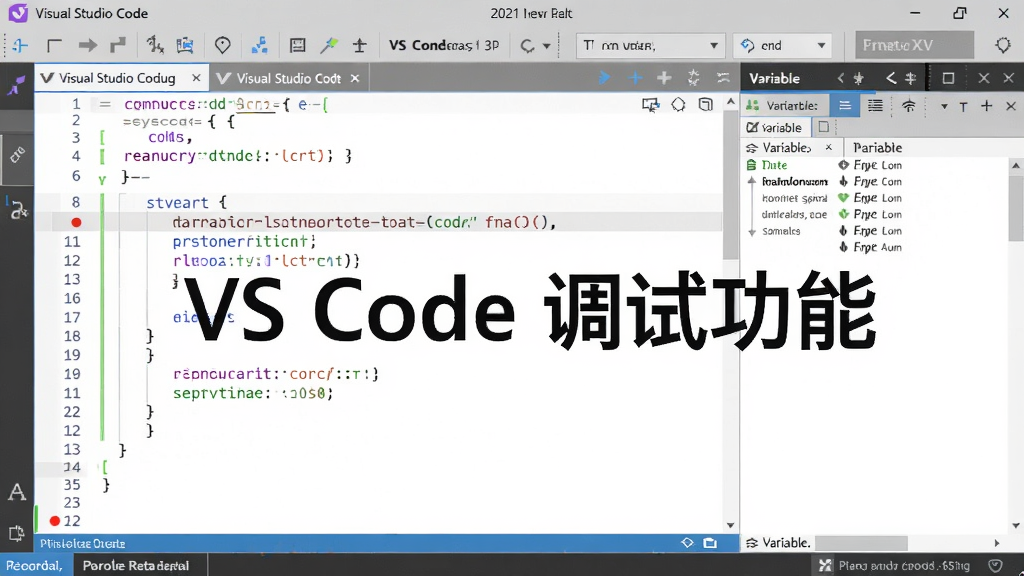Image resolution: width=1024 pixels, height=576 pixels.
Task: Close the Visual Studio Codt tab
Action: pos(355,78)
